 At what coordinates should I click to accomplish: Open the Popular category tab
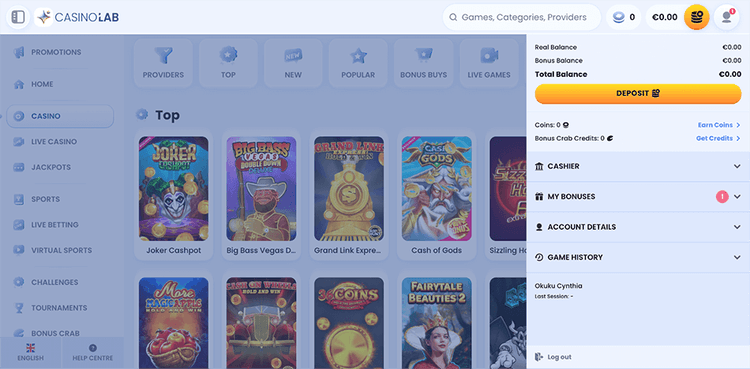[x=358, y=63]
